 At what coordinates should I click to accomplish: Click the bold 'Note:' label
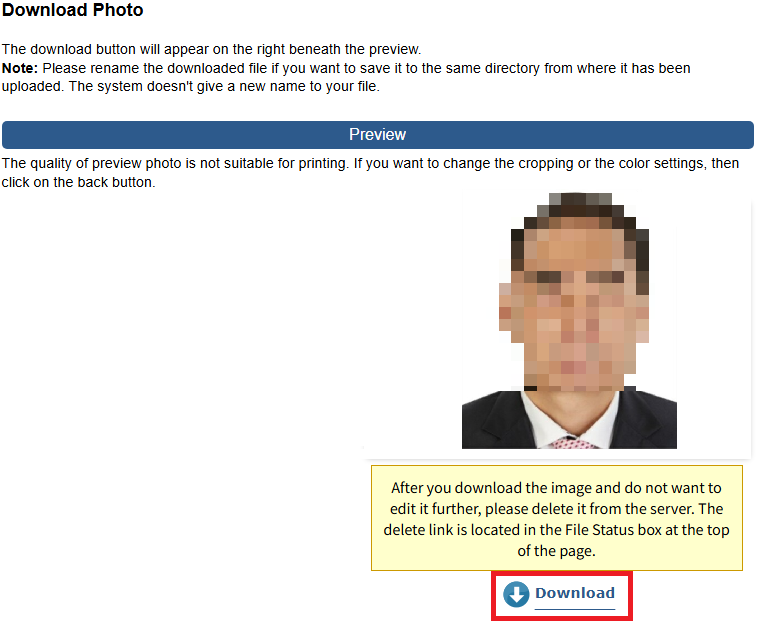[x=20, y=68]
